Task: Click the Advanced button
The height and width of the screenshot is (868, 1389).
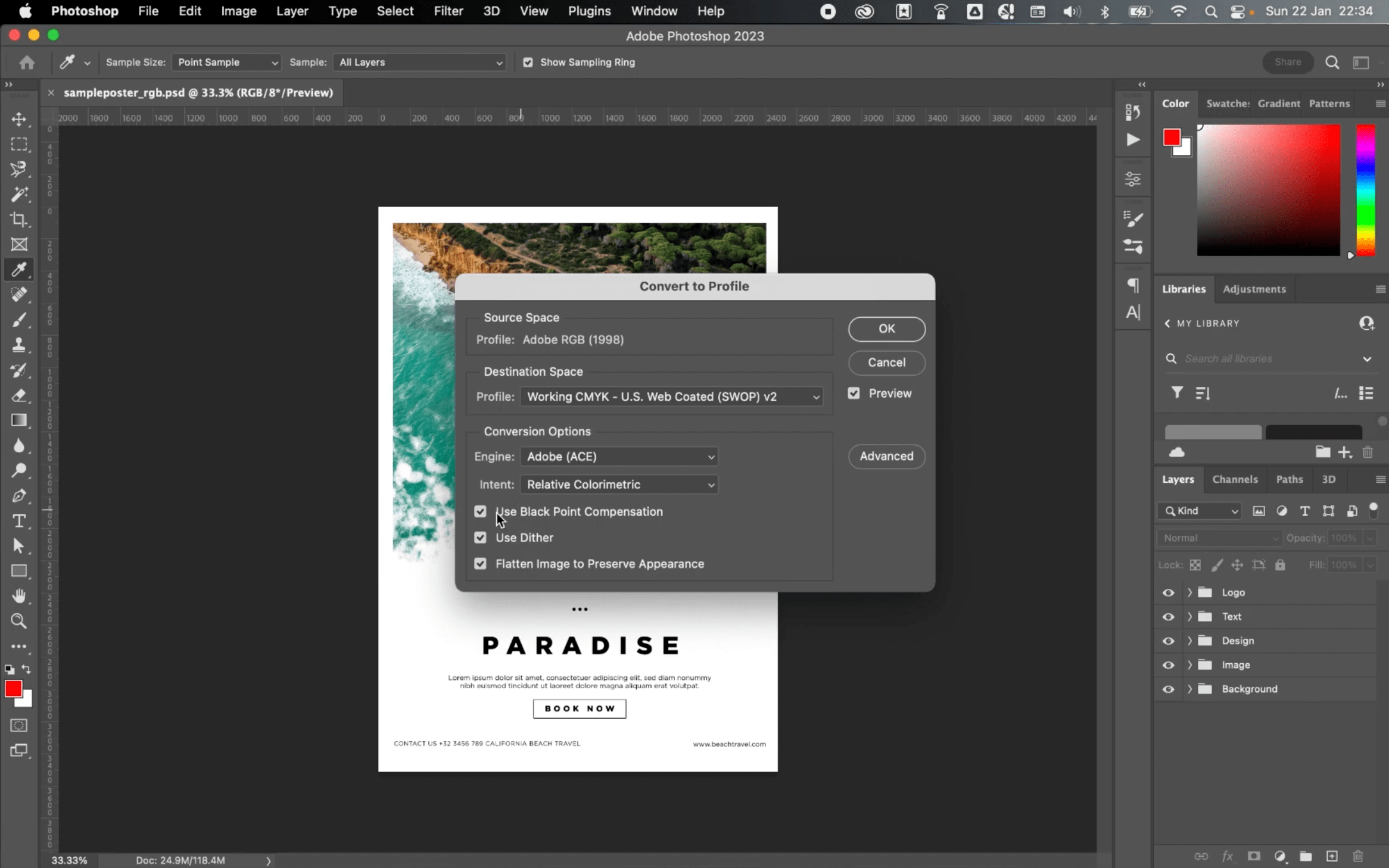Action: [886, 456]
